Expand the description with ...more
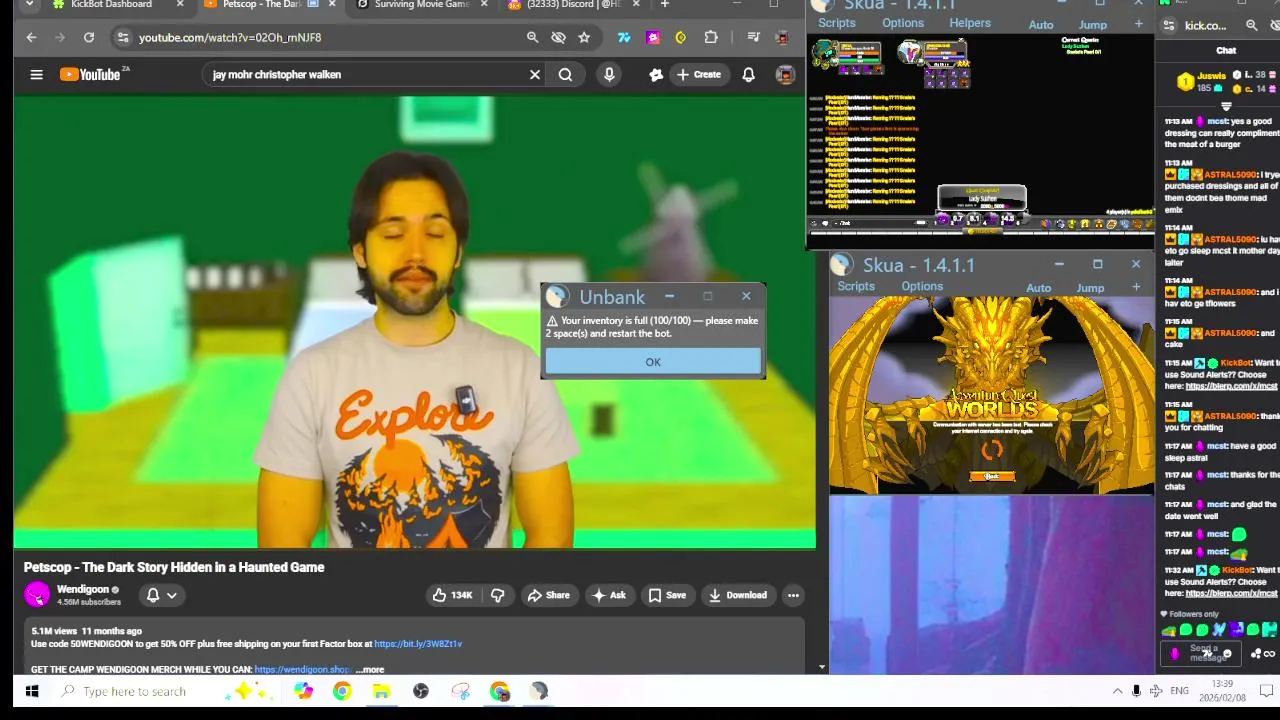This screenshot has width=1280, height=720. point(369,669)
